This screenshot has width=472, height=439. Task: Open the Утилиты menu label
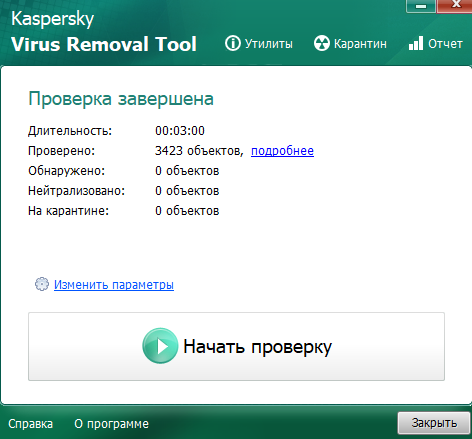269,44
